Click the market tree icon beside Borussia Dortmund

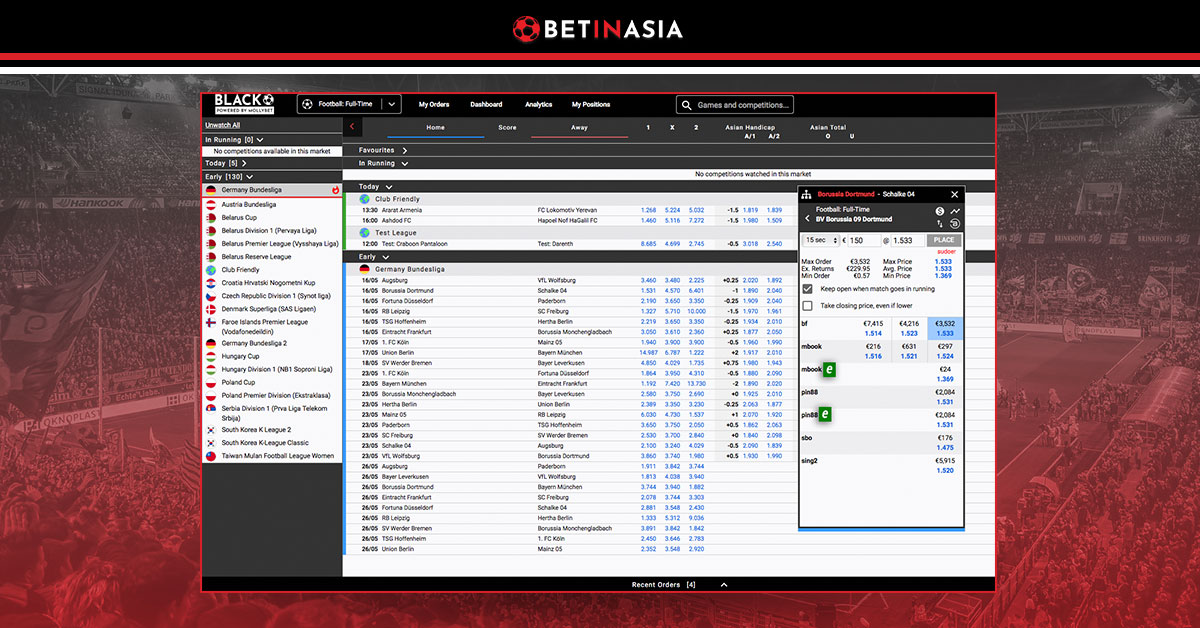click(x=806, y=194)
